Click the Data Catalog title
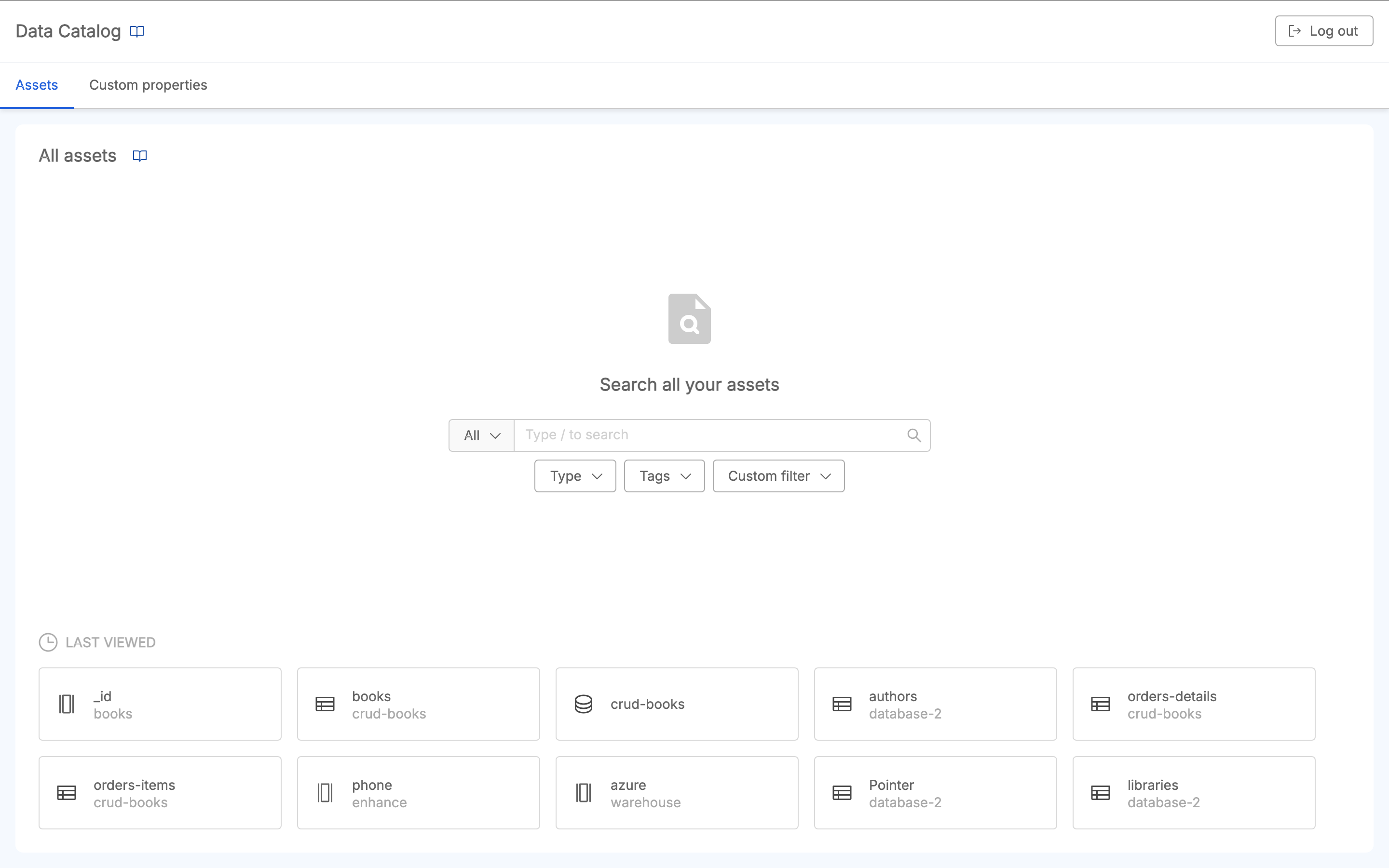Screen dimensions: 1389x868 pos(68,31)
